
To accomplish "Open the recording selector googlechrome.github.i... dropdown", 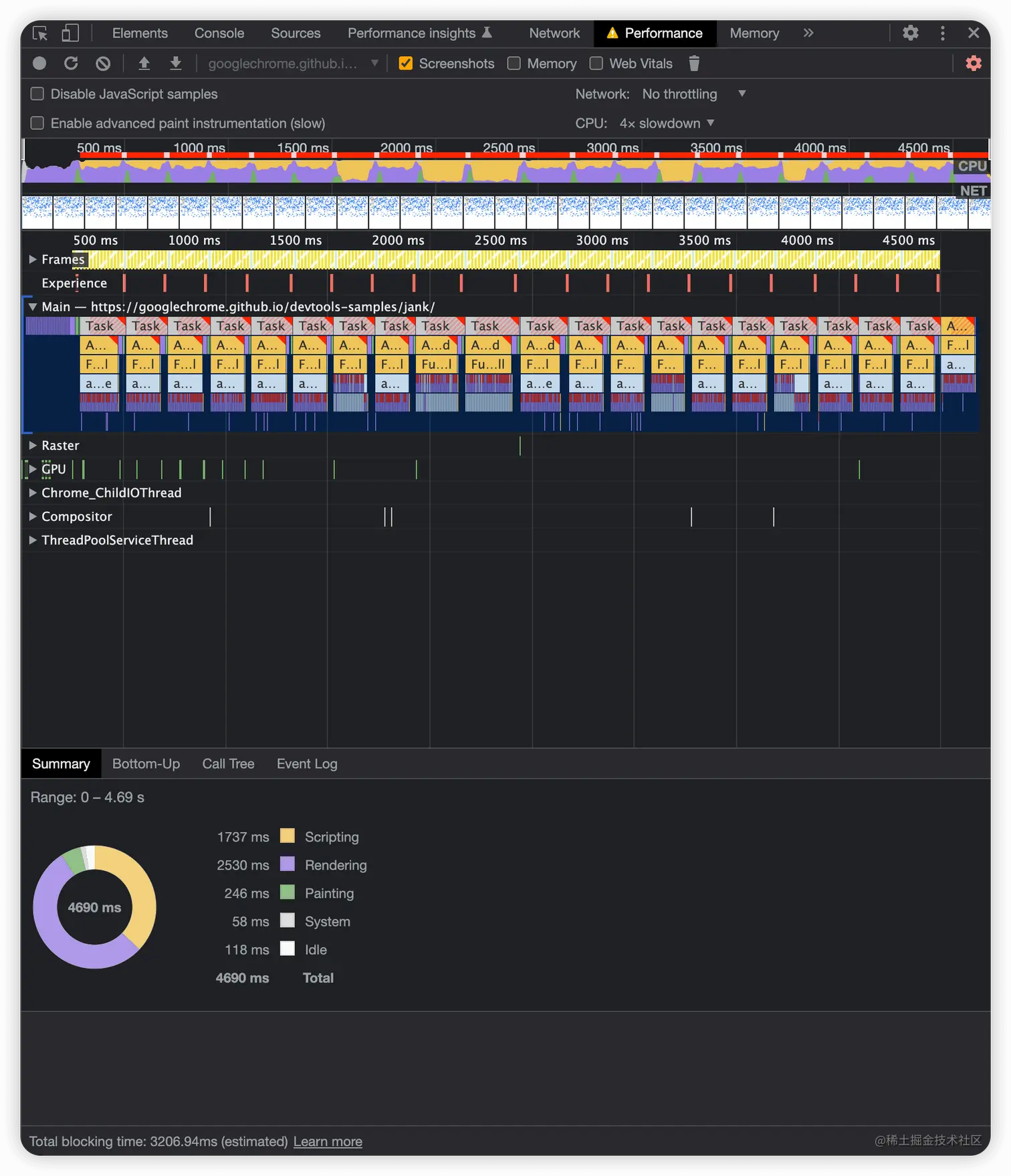I will (x=293, y=64).
